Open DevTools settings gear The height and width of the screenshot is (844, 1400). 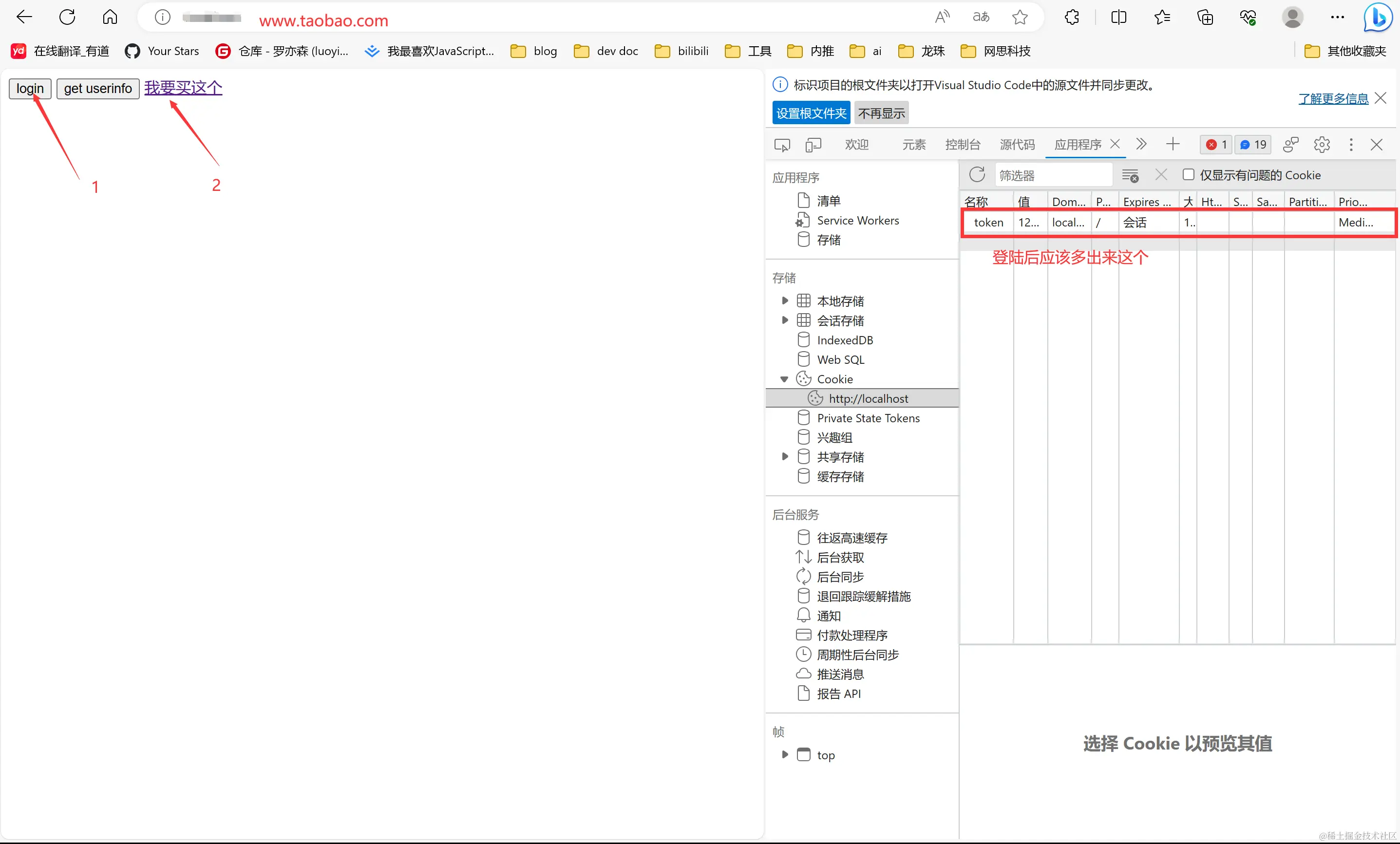[x=1322, y=145]
